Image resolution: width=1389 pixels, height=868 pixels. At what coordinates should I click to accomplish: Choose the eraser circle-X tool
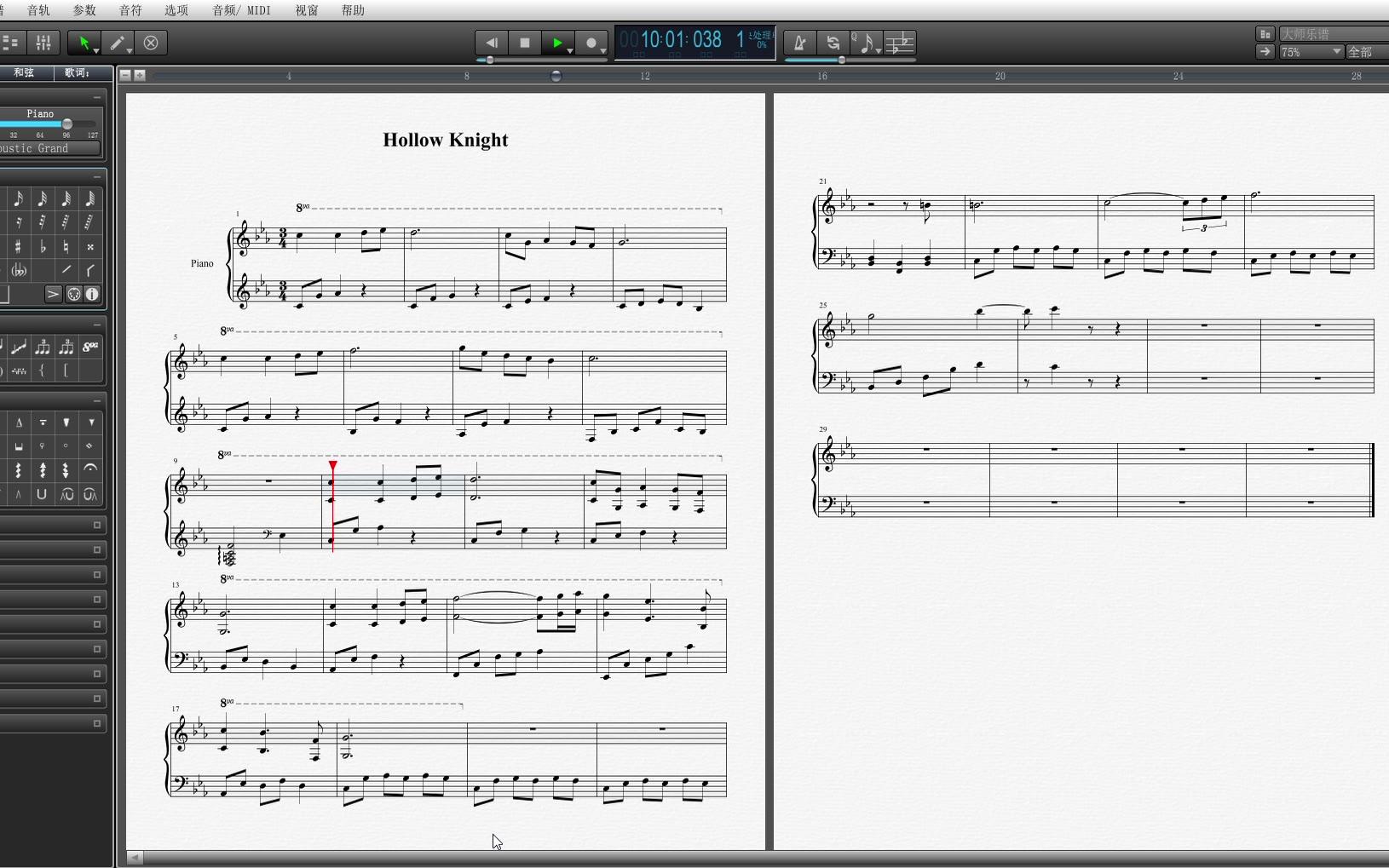[151, 43]
